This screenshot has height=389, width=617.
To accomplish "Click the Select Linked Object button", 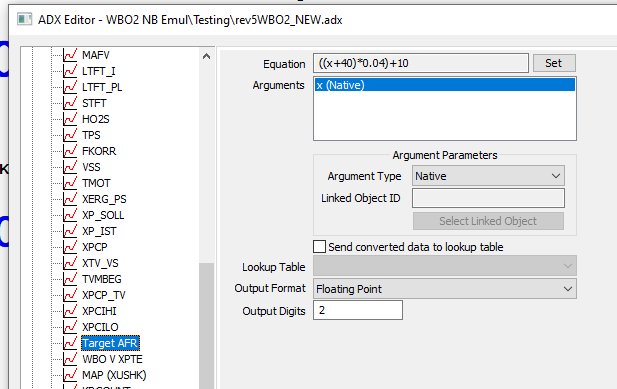I will (x=488, y=221).
